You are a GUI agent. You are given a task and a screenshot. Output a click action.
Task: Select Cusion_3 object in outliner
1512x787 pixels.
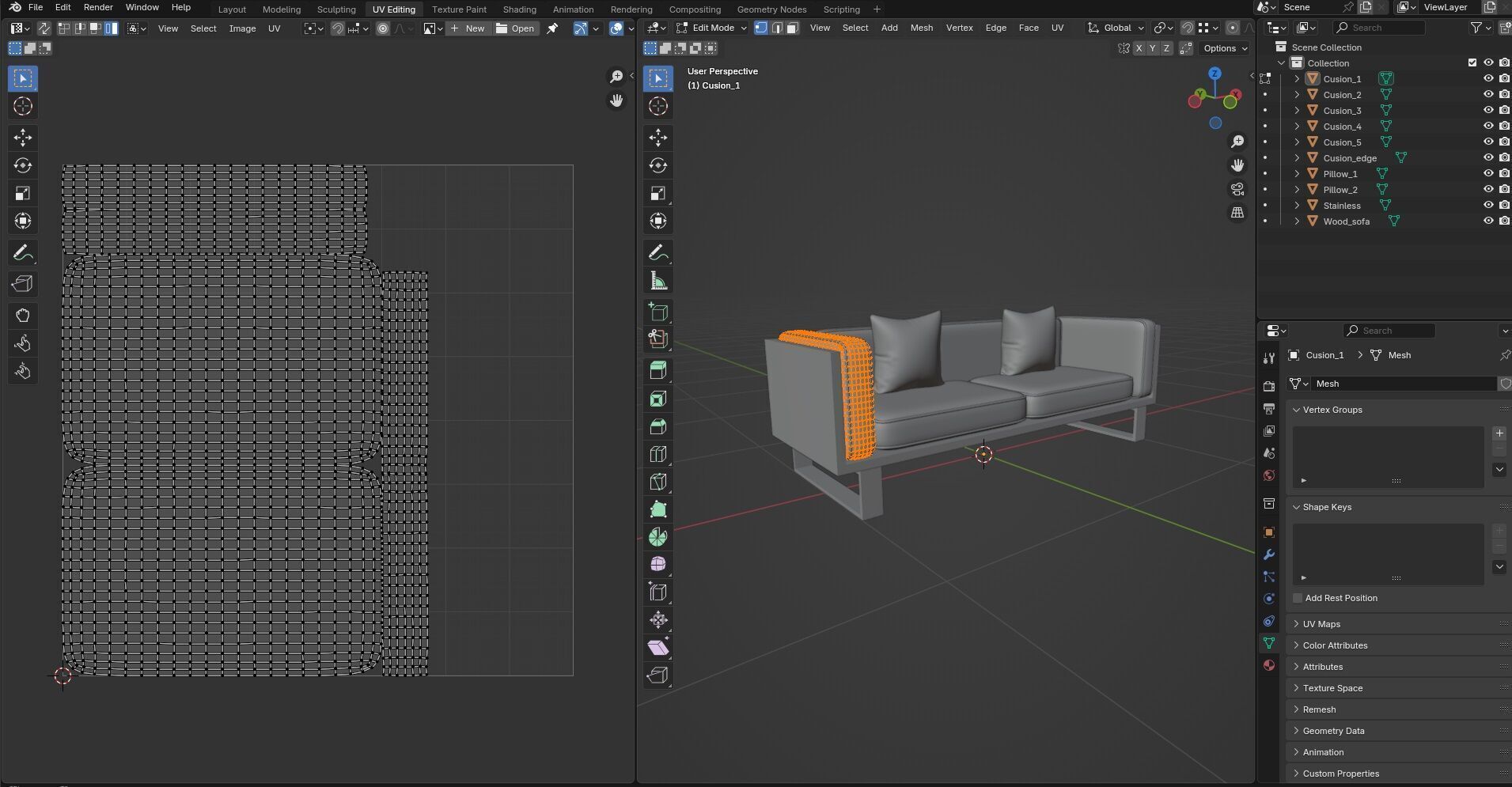(x=1342, y=110)
